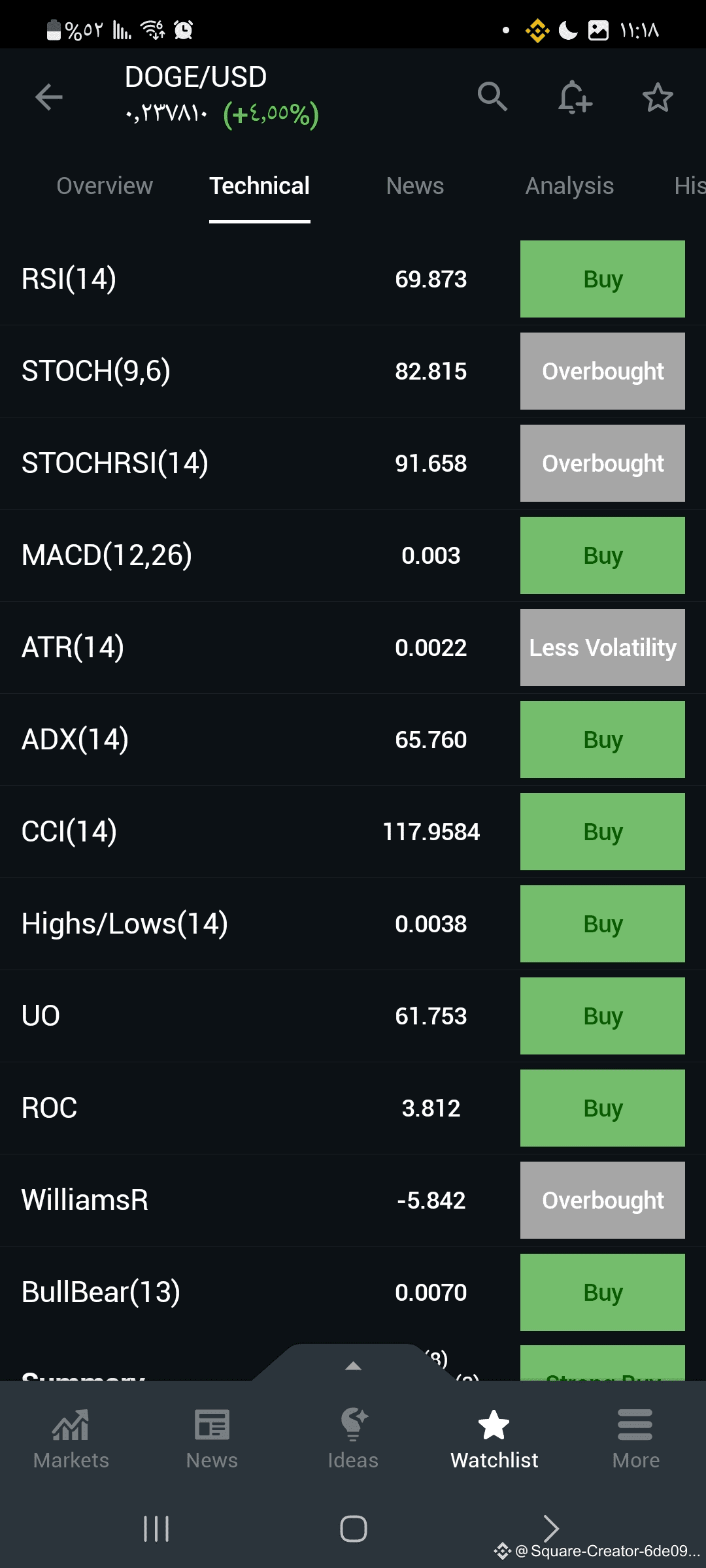Screen dimensions: 706x1568
Task: Switch to the Overview tab
Action: (x=105, y=186)
